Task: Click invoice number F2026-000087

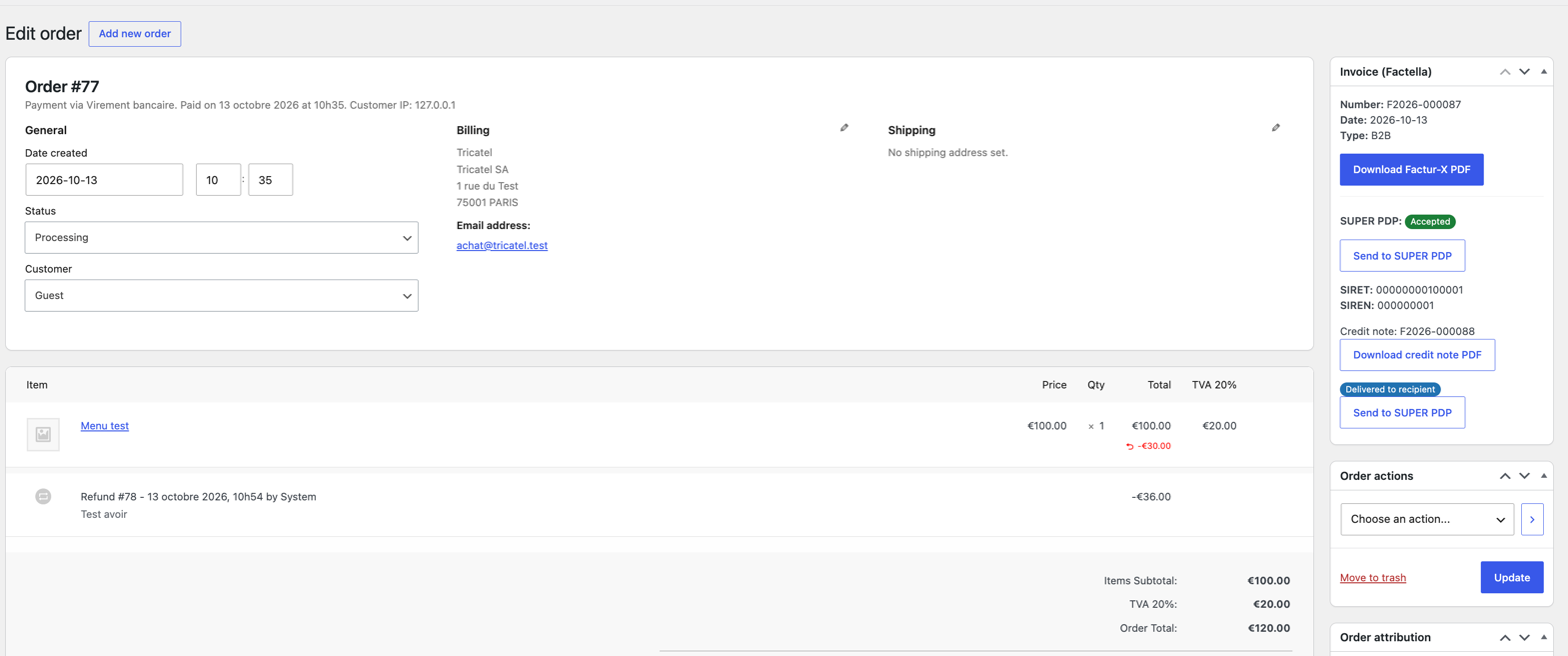Action: [1423, 104]
